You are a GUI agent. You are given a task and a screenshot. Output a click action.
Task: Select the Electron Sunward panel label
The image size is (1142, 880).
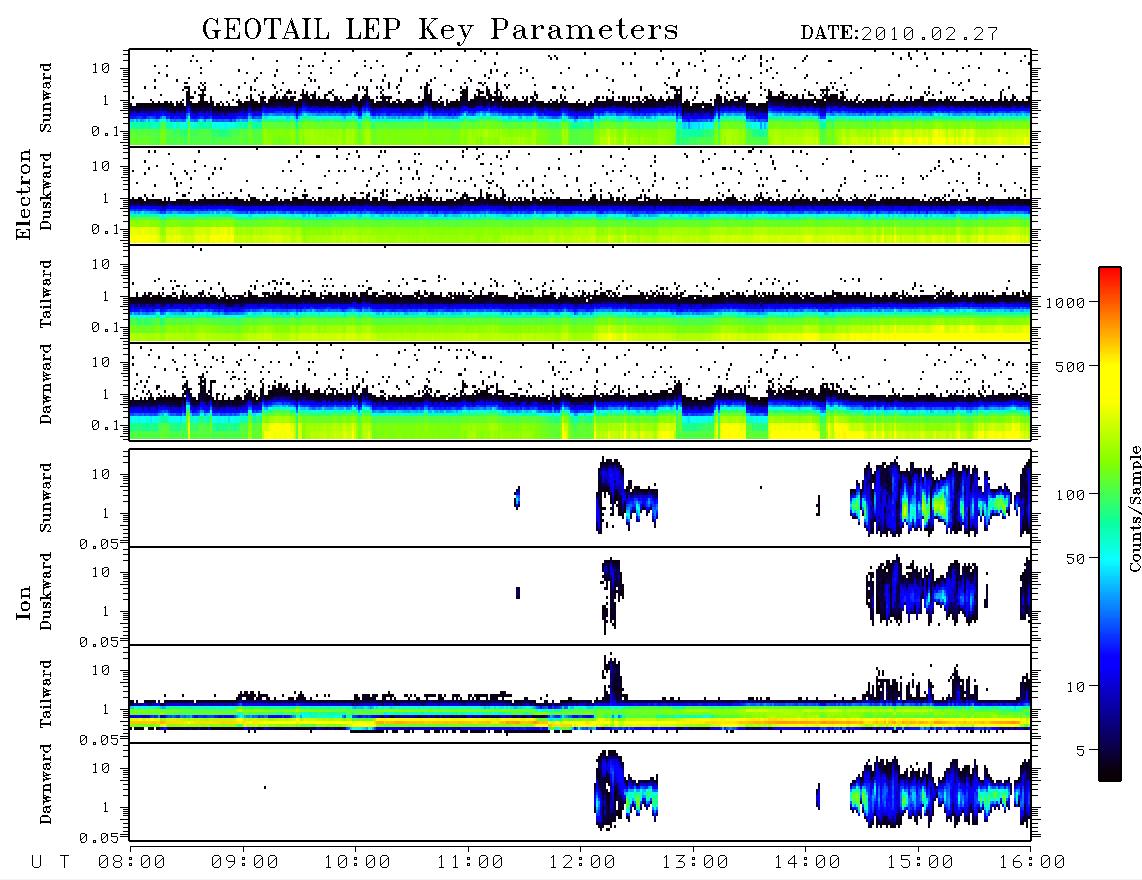point(46,98)
